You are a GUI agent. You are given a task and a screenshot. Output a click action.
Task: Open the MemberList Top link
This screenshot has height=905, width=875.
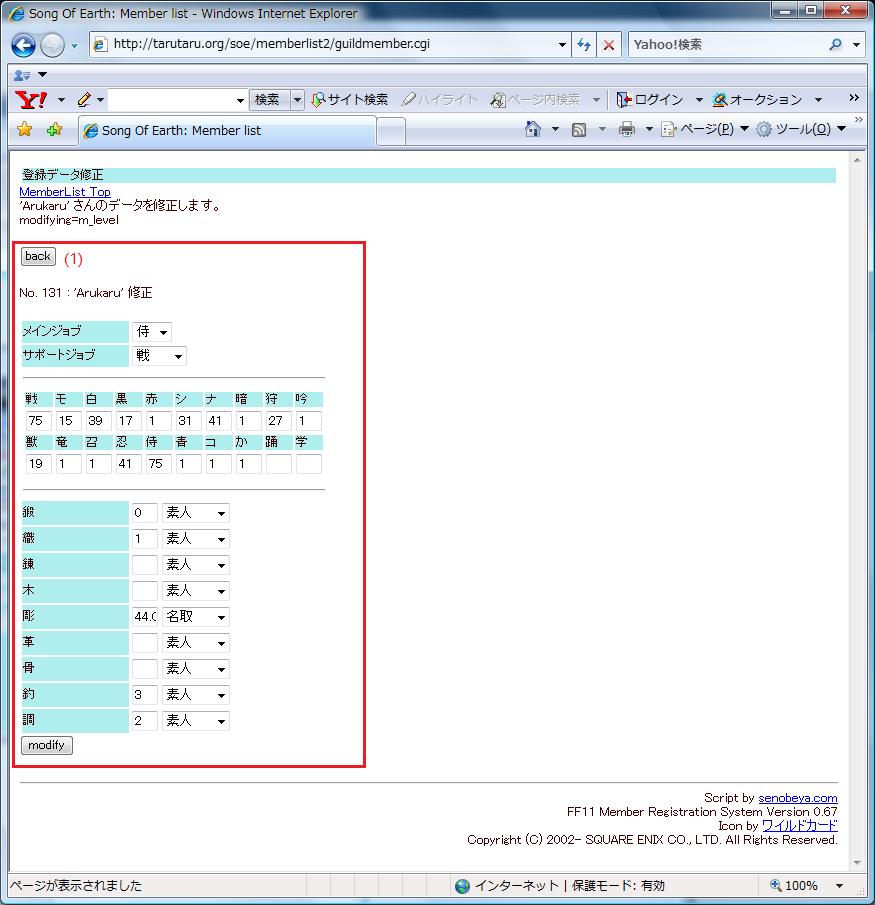(65, 192)
